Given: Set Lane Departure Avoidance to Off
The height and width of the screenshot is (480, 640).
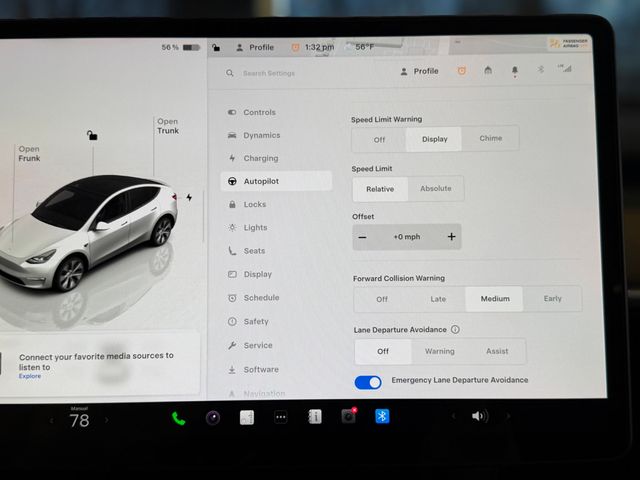Looking at the screenshot, I should tap(383, 351).
